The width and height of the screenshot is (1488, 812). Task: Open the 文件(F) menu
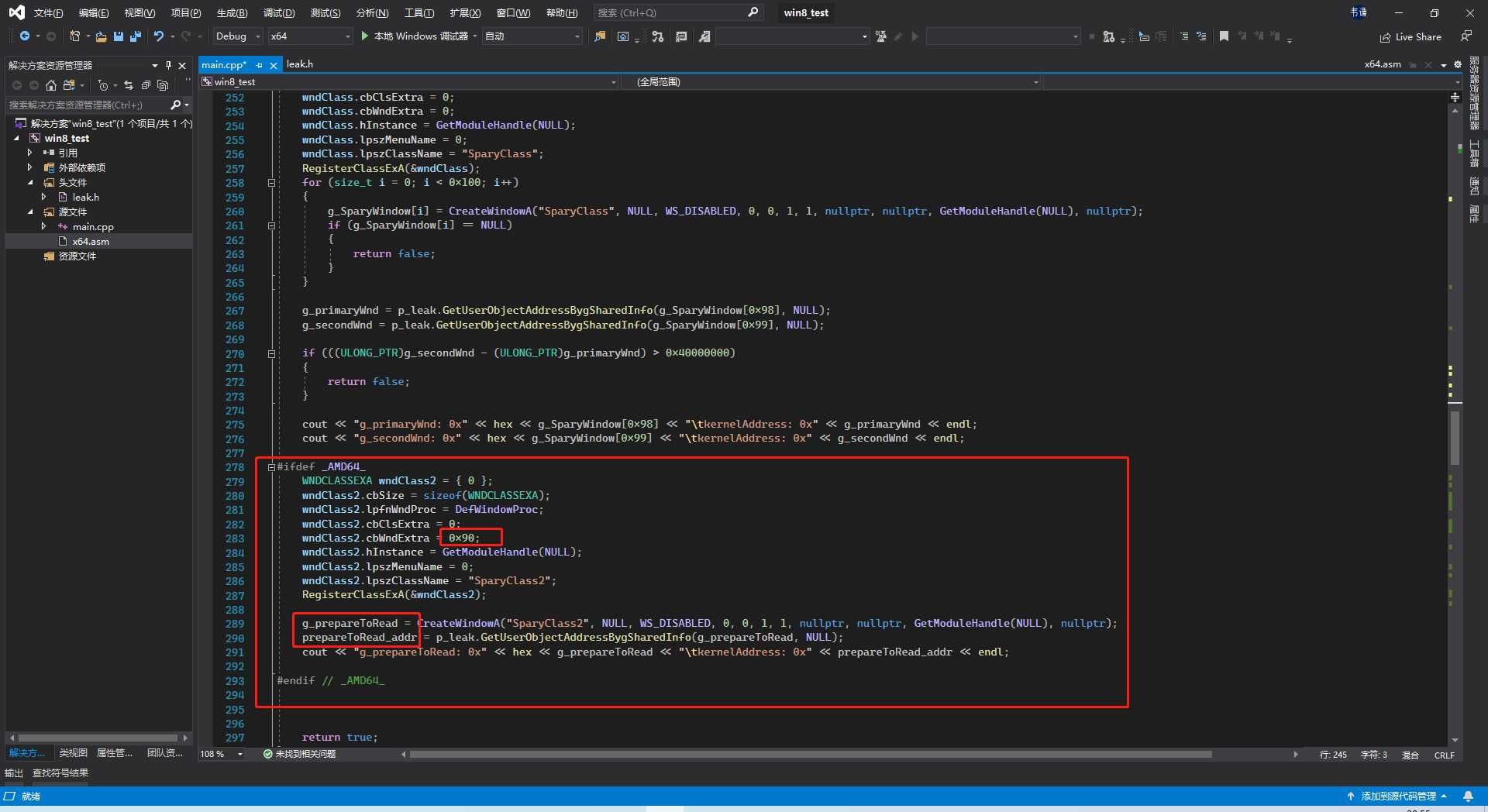coord(48,13)
